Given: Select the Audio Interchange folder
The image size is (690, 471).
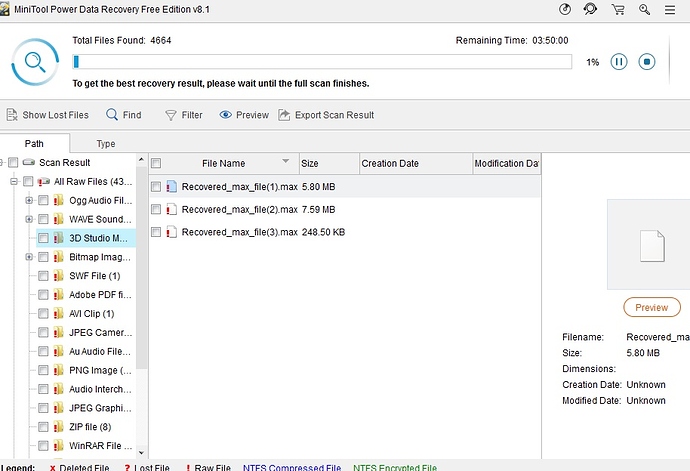Looking at the screenshot, I should click(100, 390).
